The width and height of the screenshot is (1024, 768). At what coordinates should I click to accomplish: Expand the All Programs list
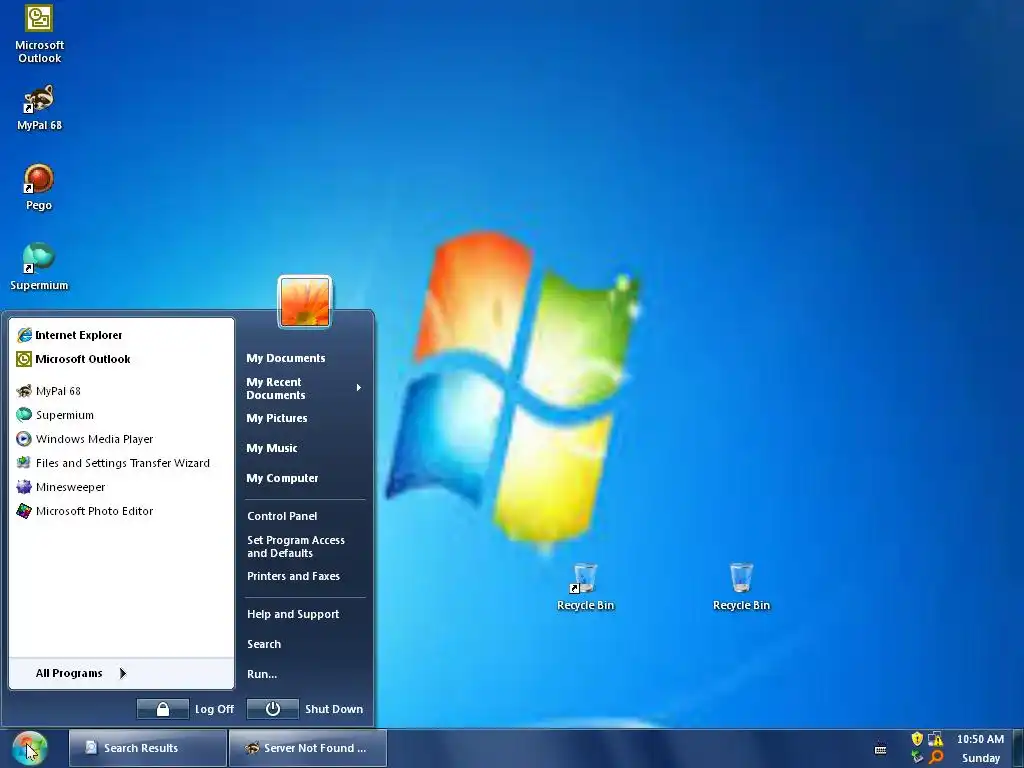click(121, 673)
